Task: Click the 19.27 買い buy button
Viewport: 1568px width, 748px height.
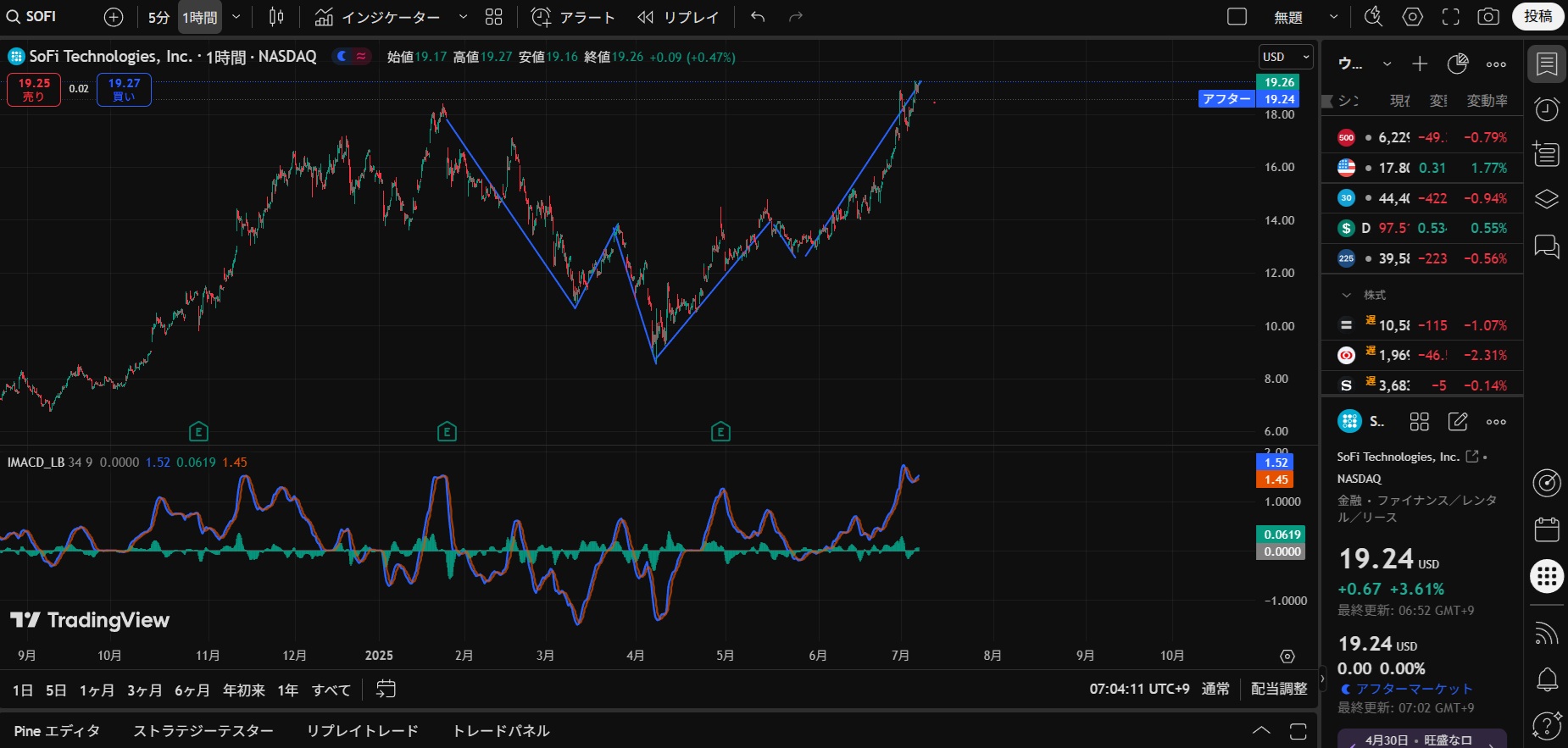Action: click(x=124, y=90)
